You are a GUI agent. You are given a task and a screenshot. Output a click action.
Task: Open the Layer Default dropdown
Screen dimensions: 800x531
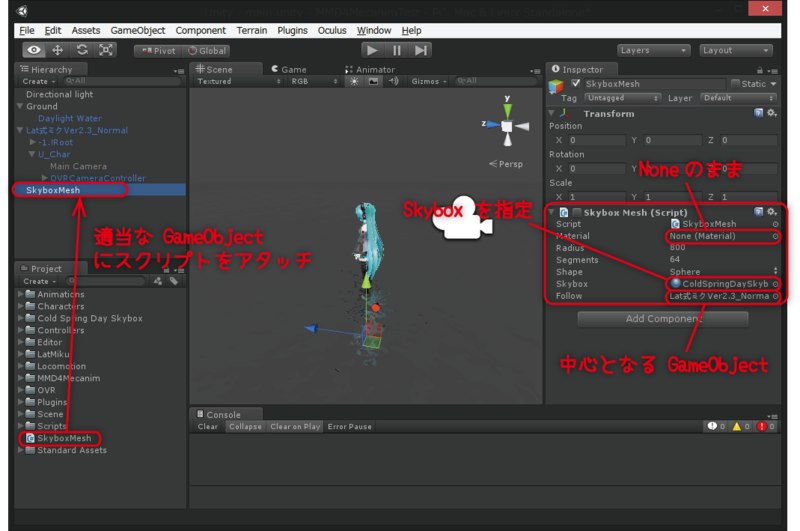coord(738,98)
